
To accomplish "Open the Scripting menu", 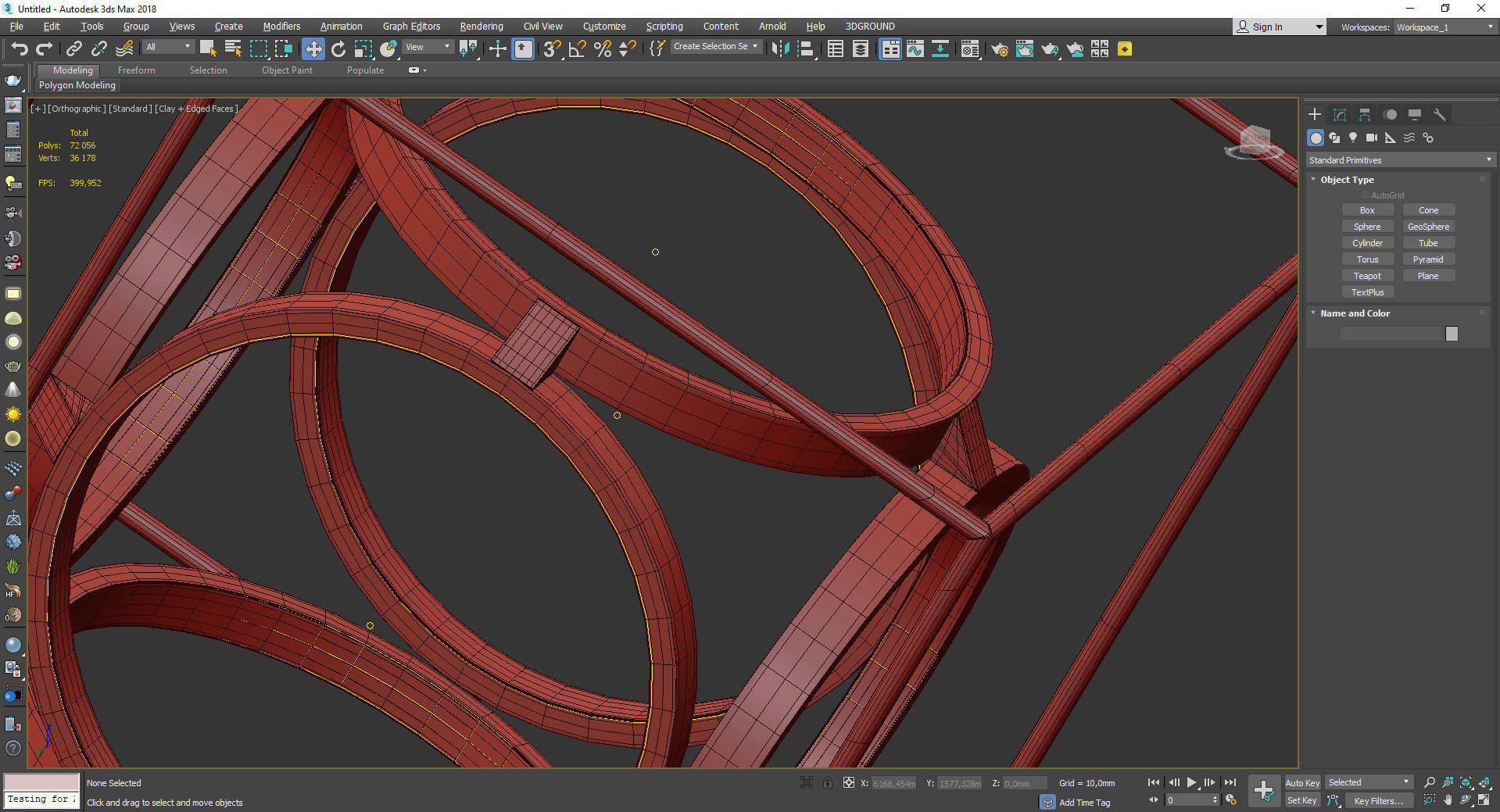I will pyautogui.click(x=664, y=27).
